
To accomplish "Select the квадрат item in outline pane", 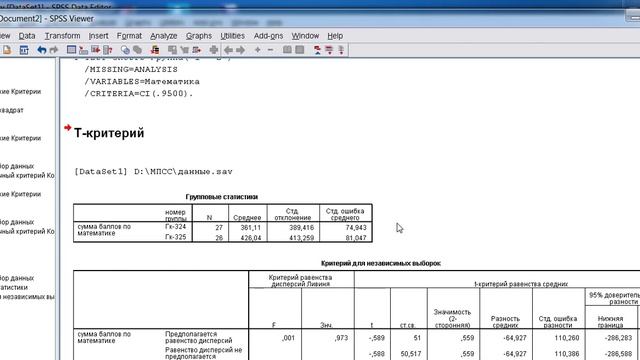I will pos(12,110).
